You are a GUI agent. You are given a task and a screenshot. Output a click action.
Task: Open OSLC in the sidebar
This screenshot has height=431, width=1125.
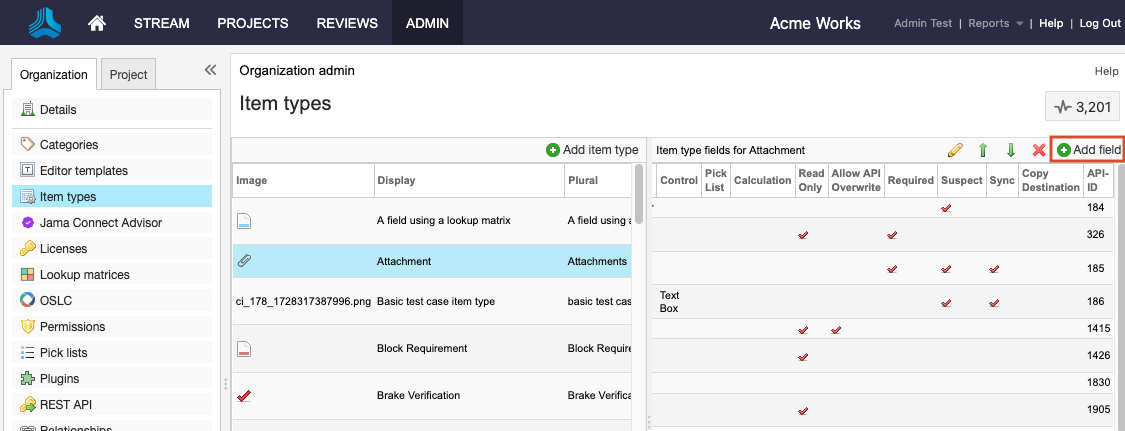[112, 300]
